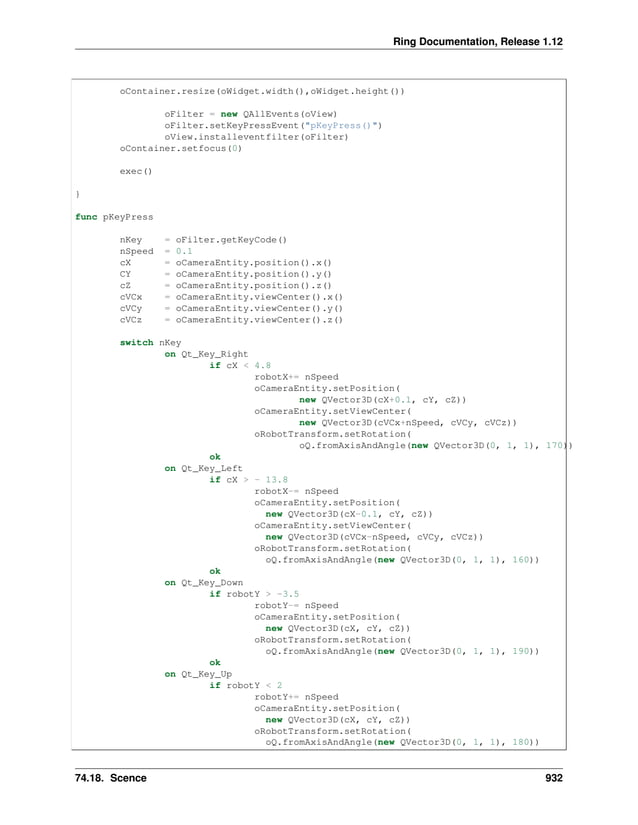
Task: Click page number 932
Action: click(554, 778)
